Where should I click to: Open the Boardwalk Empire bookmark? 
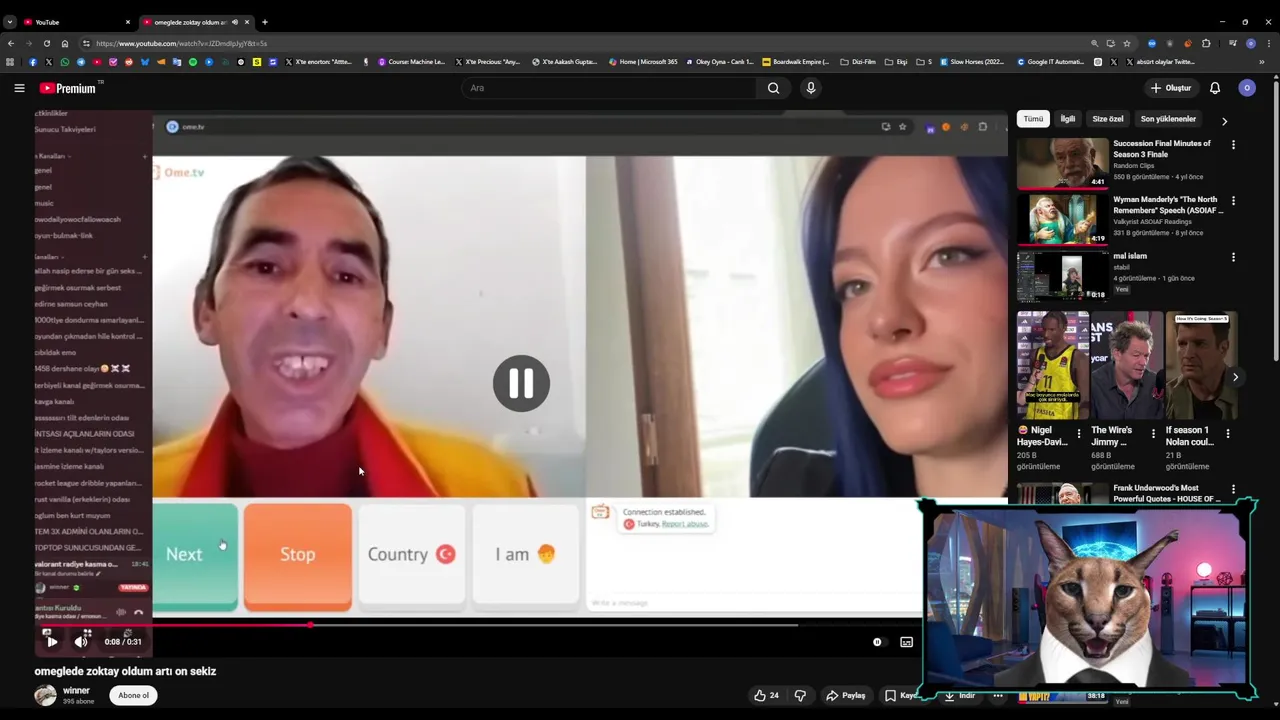pos(796,62)
